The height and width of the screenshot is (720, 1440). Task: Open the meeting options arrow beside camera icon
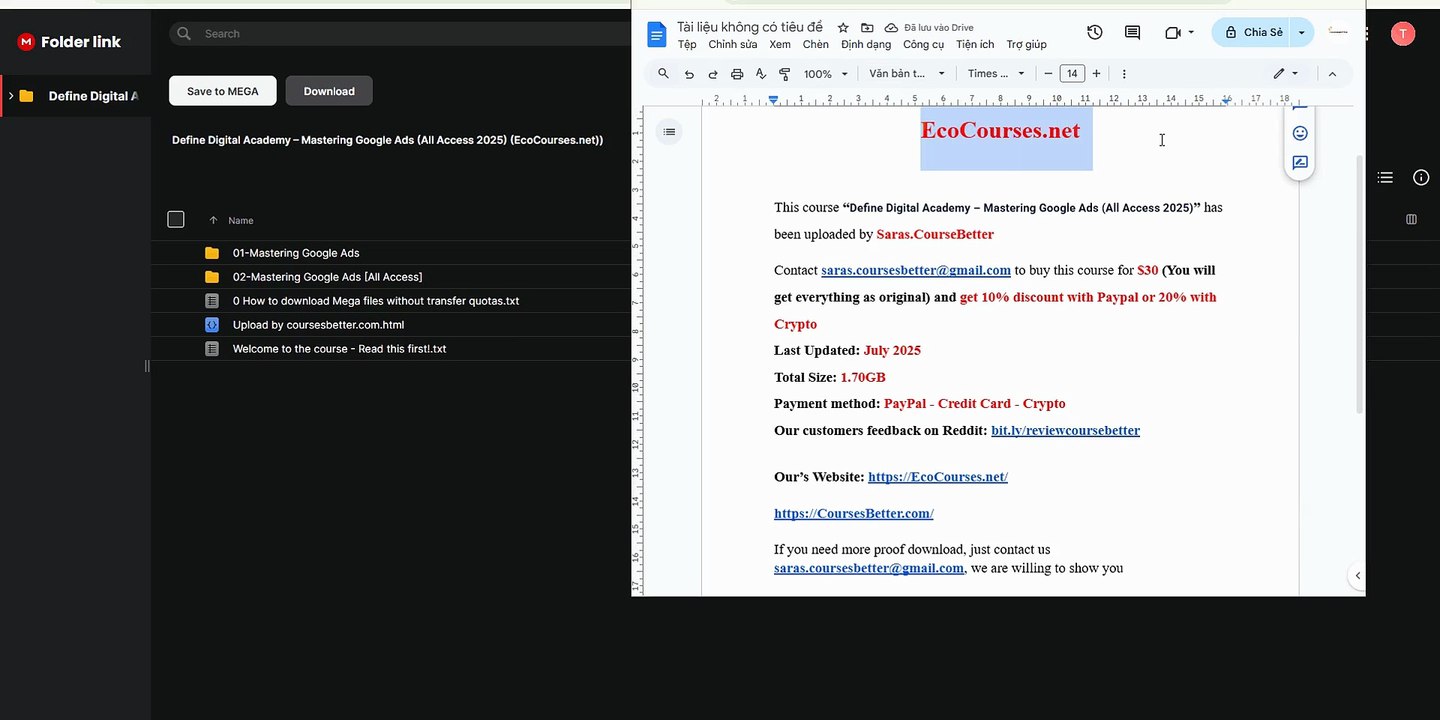click(x=1191, y=33)
